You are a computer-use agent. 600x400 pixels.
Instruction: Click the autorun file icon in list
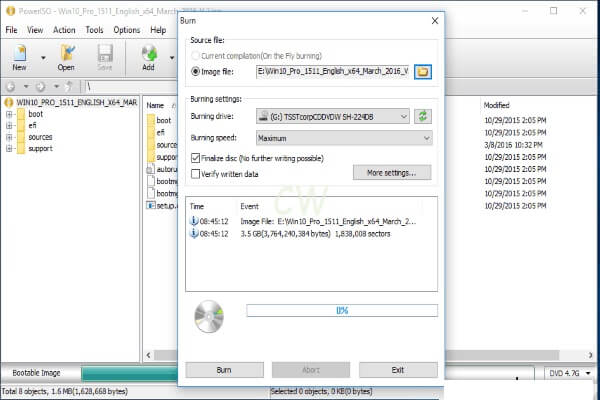151,169
